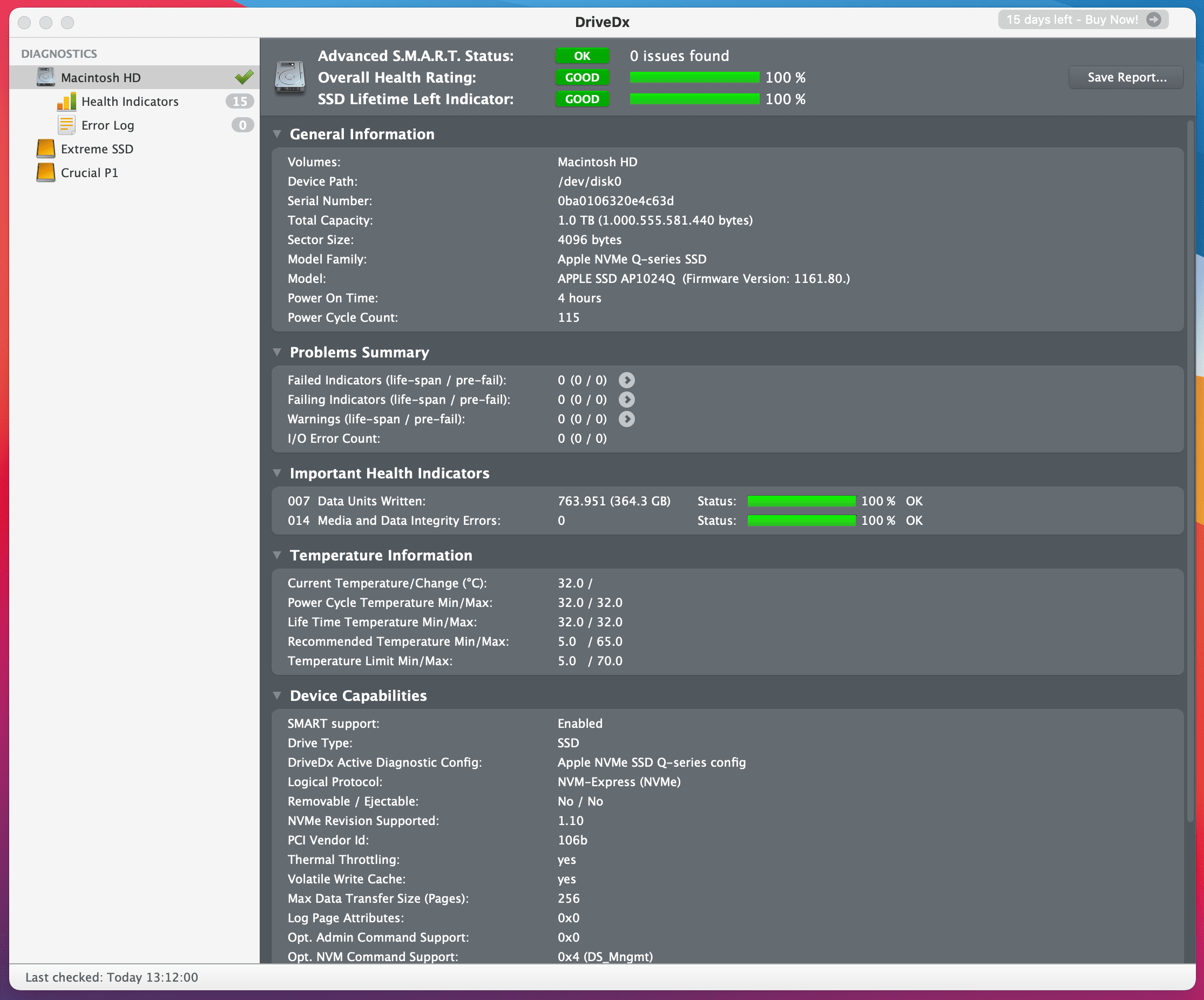Viewport: 1204px width, 1000px height.
Task: Click the Power Cycle Count value 115
Action: point(569,317)
